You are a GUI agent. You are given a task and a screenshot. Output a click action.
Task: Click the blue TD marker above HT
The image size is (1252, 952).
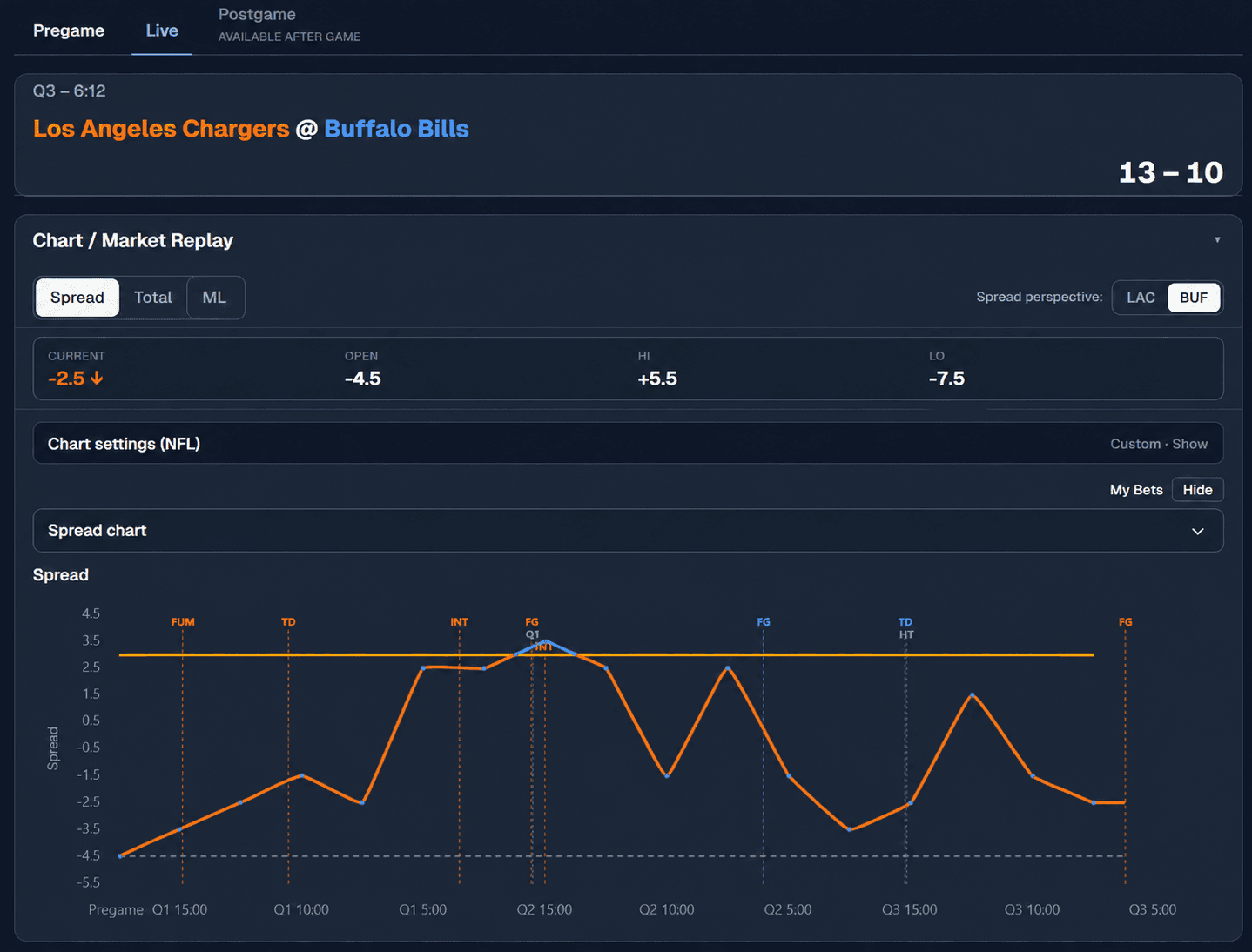[905, 622]
